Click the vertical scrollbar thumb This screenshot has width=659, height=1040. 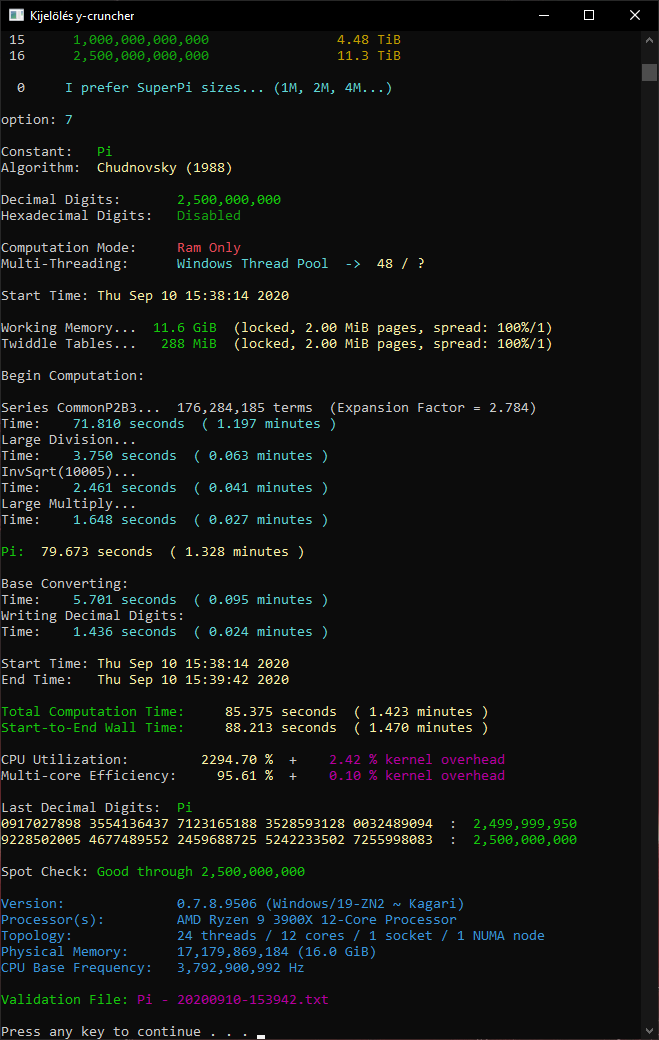pos(649,72)
